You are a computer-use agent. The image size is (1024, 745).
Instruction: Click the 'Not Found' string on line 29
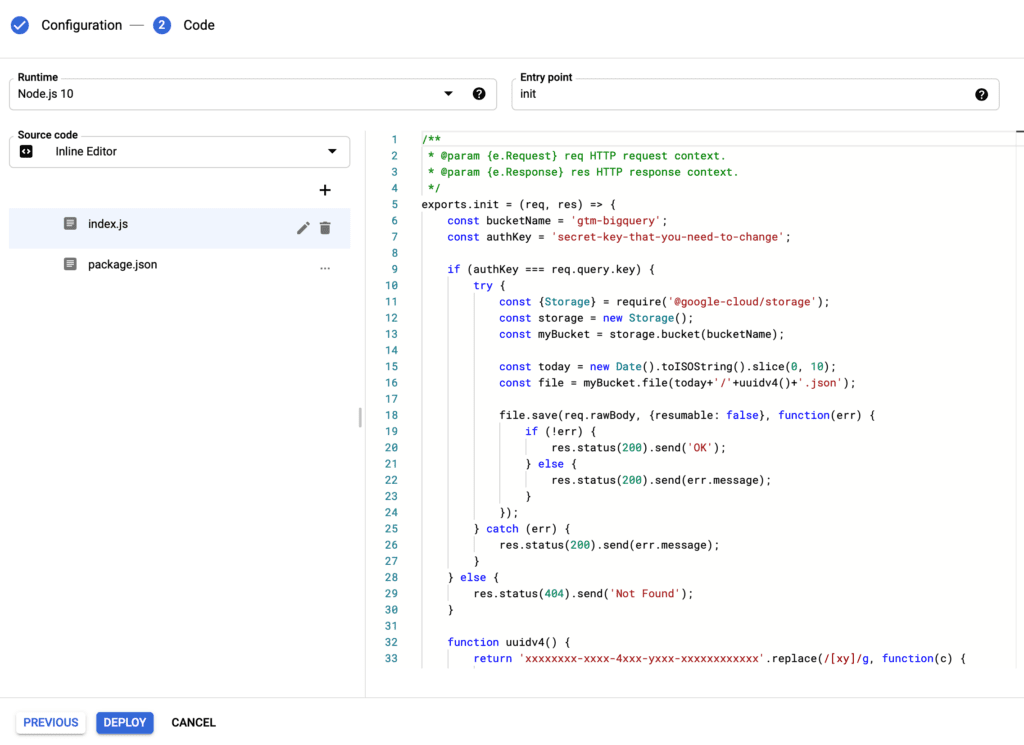point(645,594)
